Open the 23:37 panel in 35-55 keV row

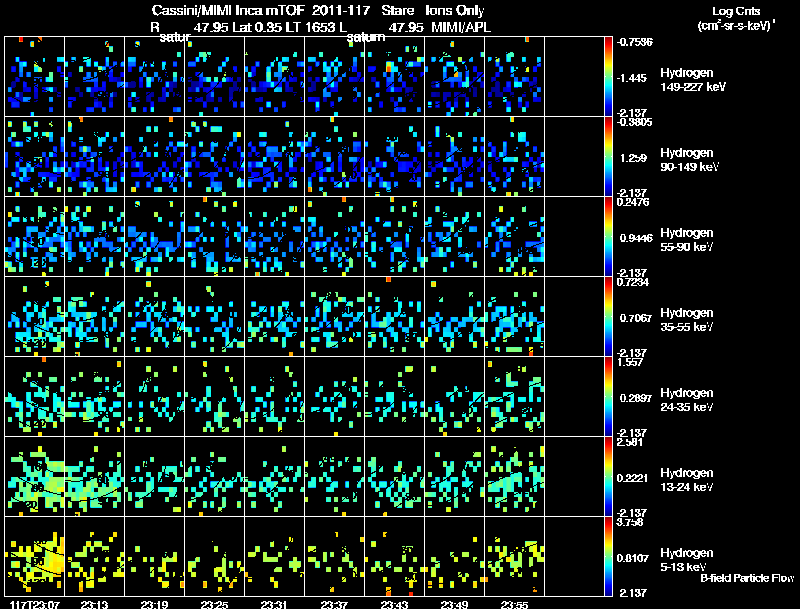pyautogui.click(x=334, y=316)
